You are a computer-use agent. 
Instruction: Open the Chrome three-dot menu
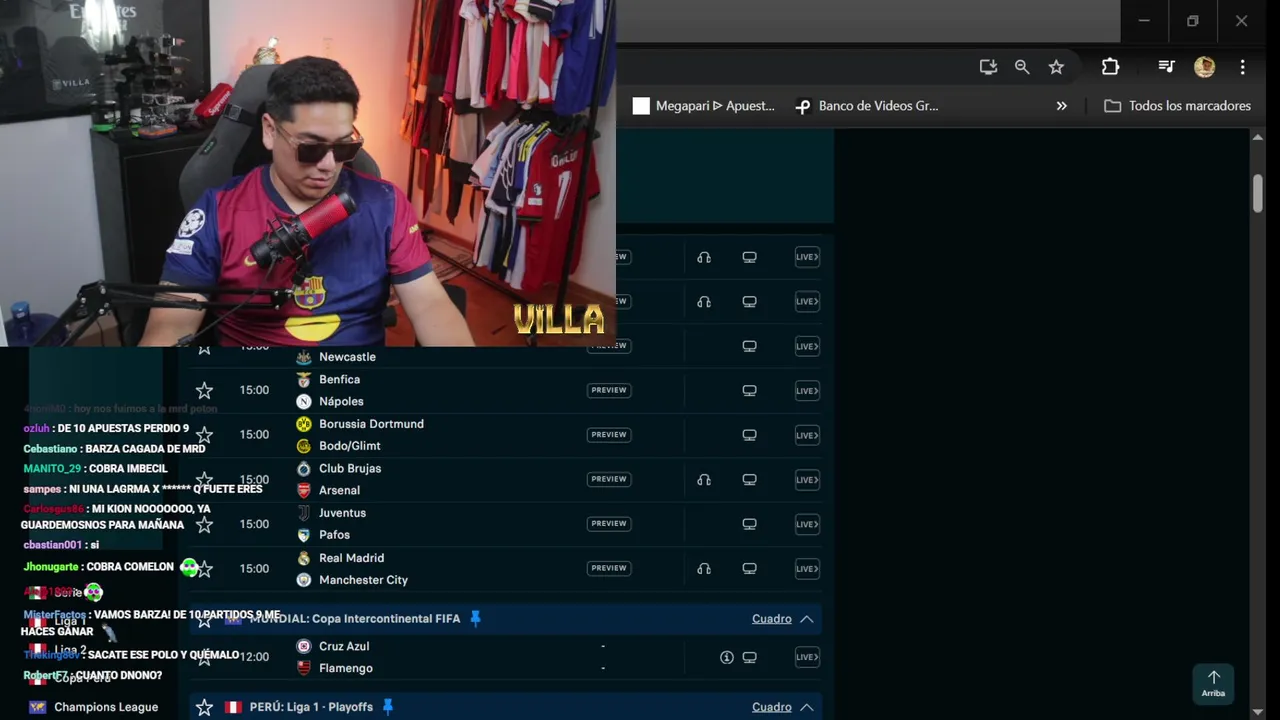click(x=1242, y=67)
